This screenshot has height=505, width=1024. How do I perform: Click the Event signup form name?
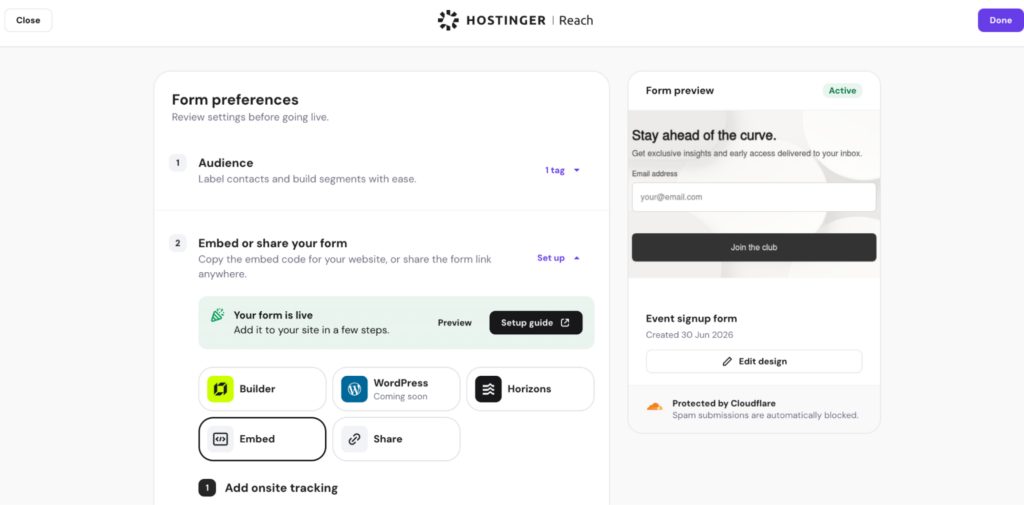(692, 319)
